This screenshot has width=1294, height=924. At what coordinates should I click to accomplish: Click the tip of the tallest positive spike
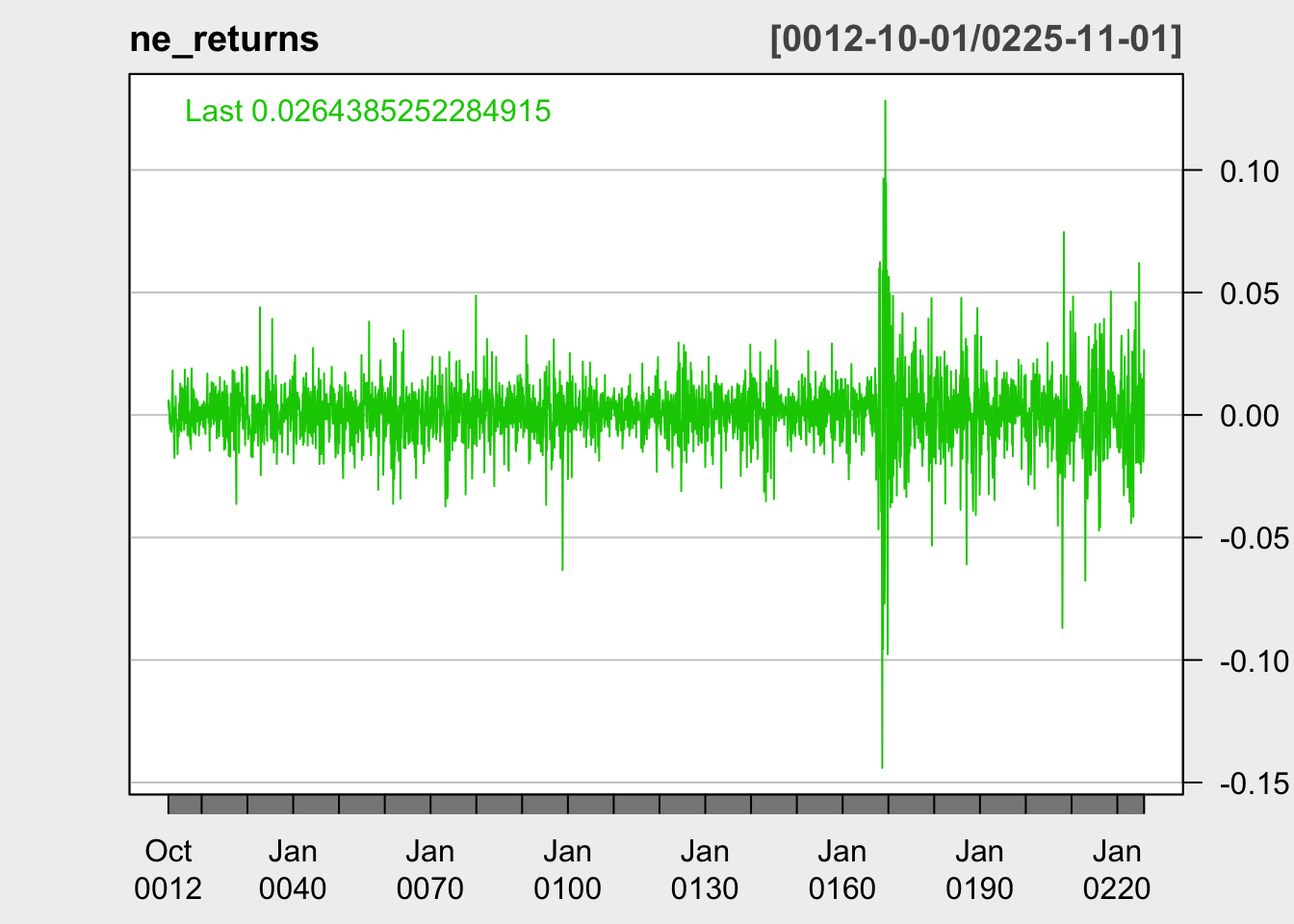[x=885, y=101]
